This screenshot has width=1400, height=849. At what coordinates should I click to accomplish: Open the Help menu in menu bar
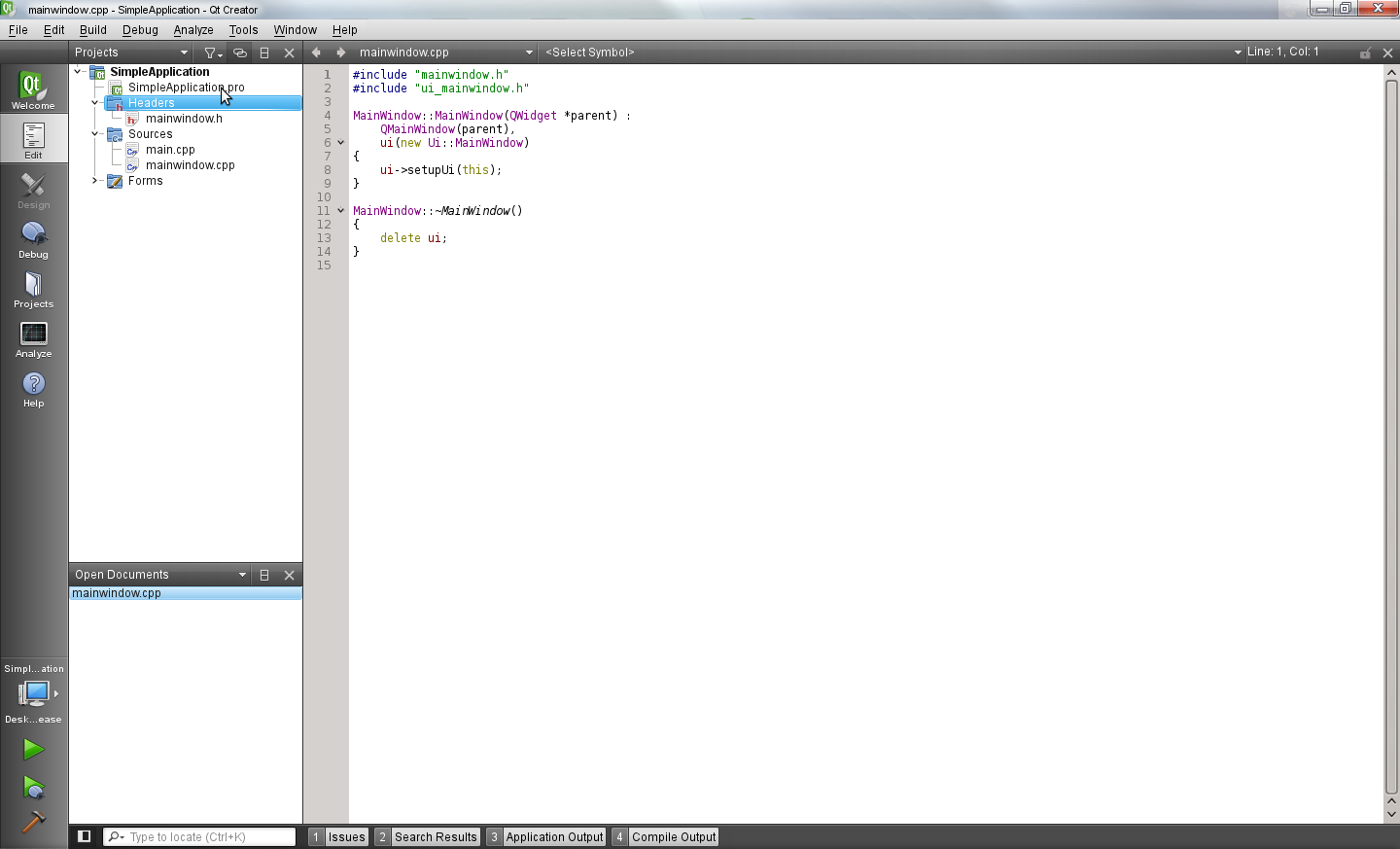tap(345, 30)
